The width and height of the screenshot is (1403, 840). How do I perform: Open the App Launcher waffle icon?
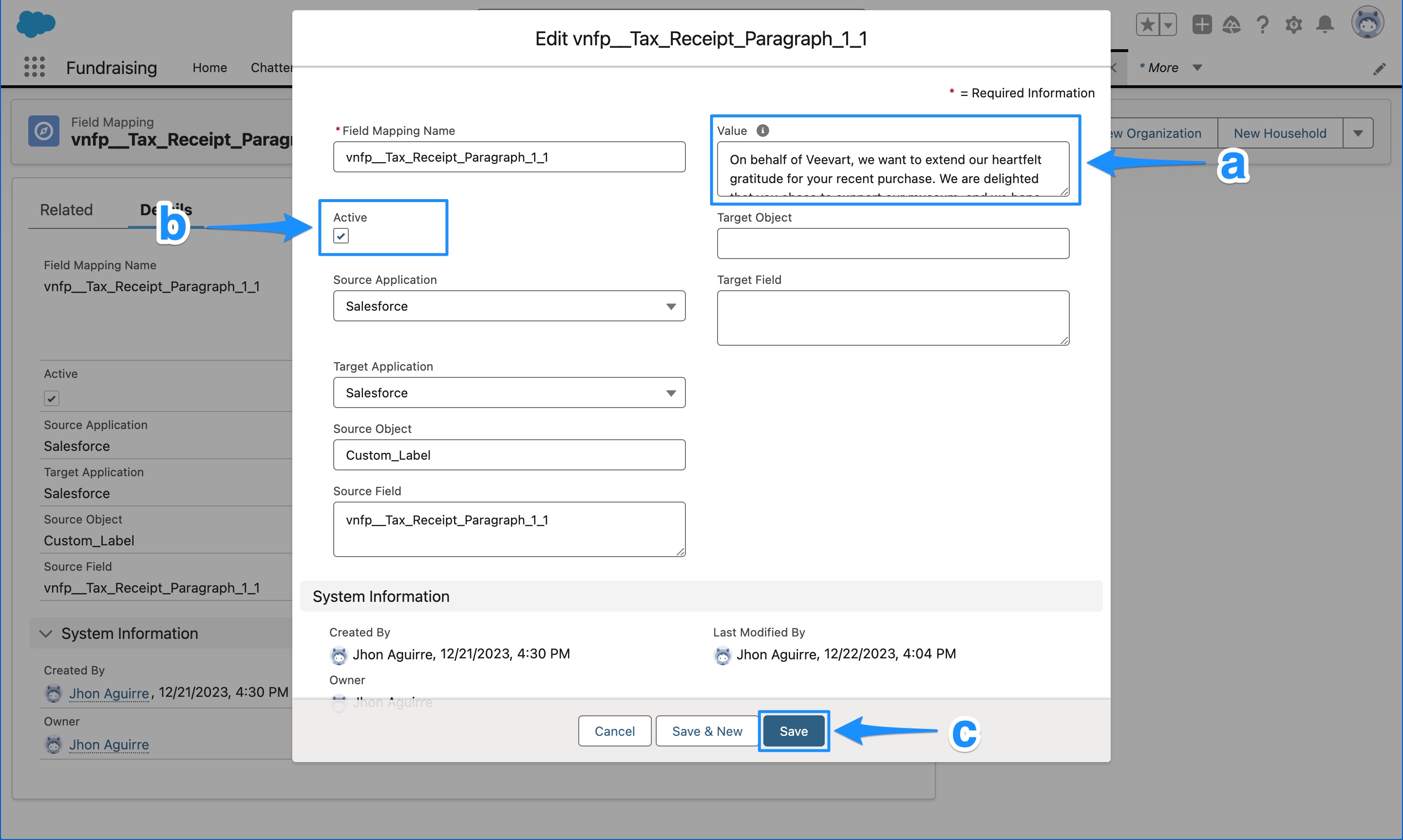[34, 67]
